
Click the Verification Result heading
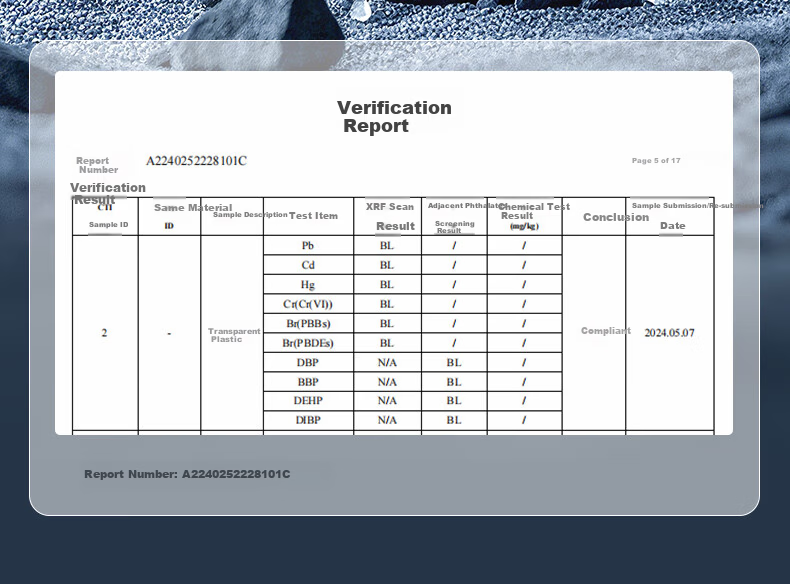pyautogui.click(x=108, y=193)
